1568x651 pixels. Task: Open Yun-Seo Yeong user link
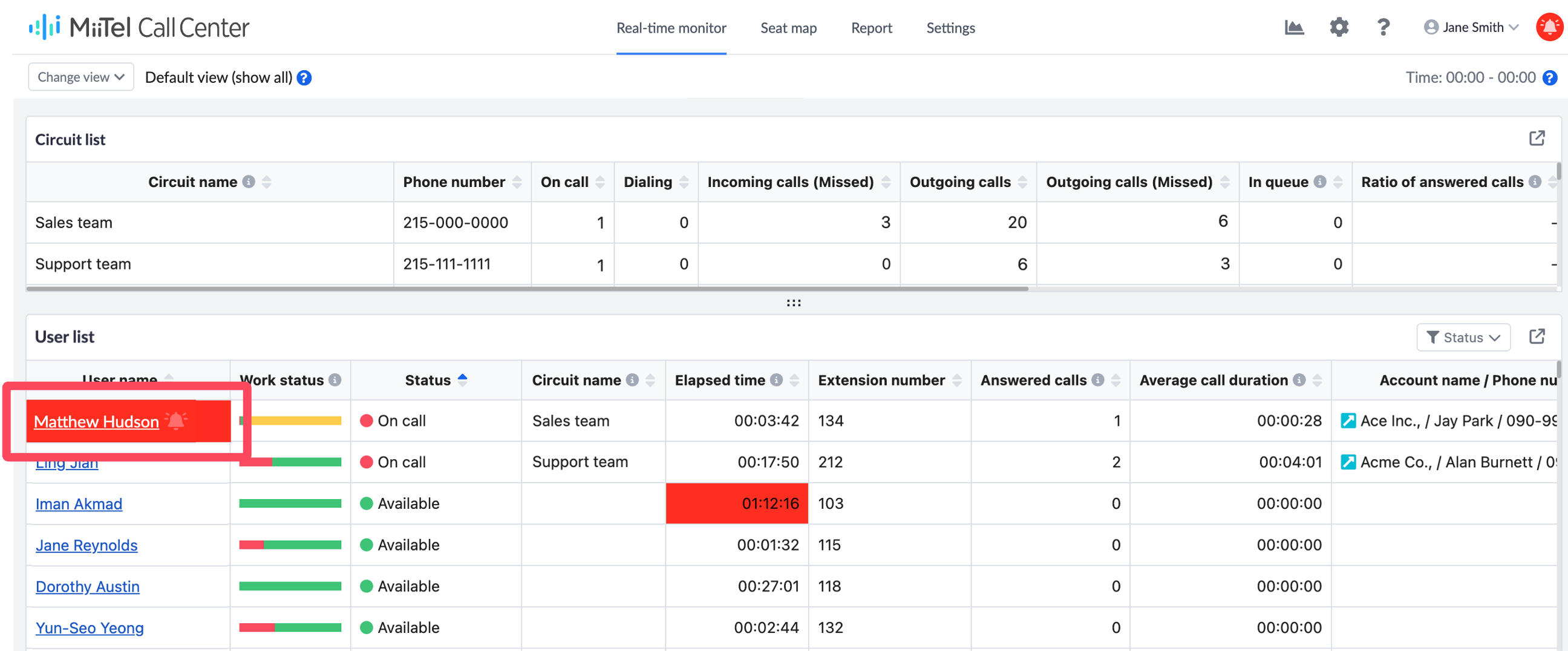pos(90,629)
